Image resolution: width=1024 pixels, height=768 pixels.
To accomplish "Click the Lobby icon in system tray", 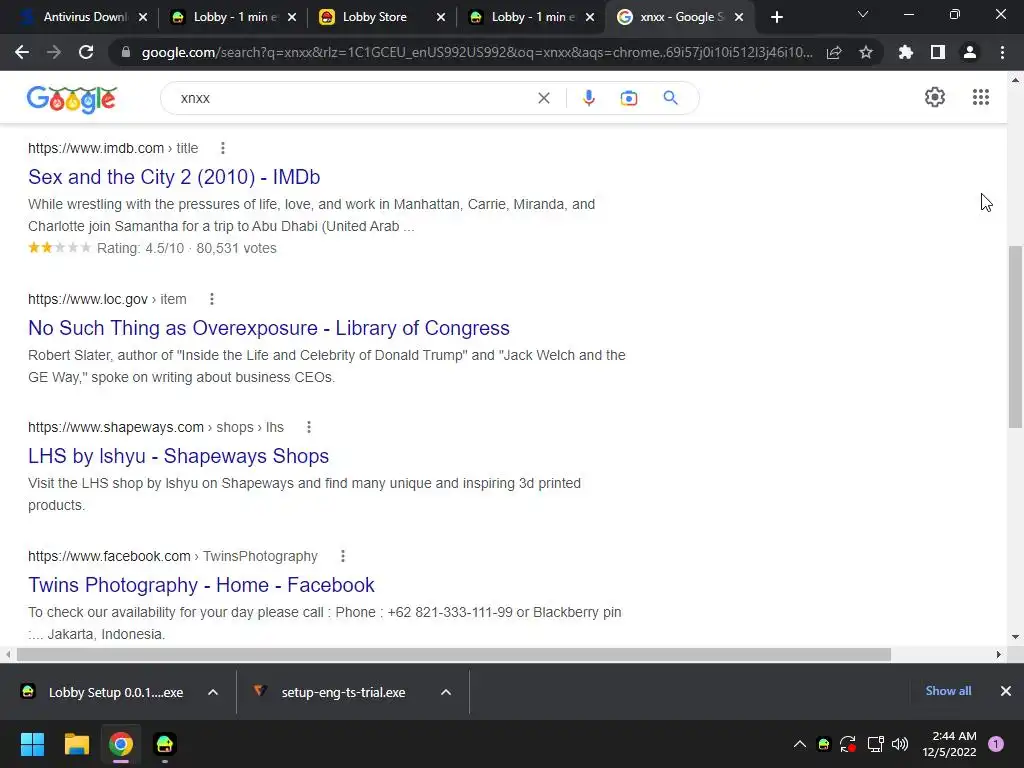I will pyautogui.click(x=824, y=744).
